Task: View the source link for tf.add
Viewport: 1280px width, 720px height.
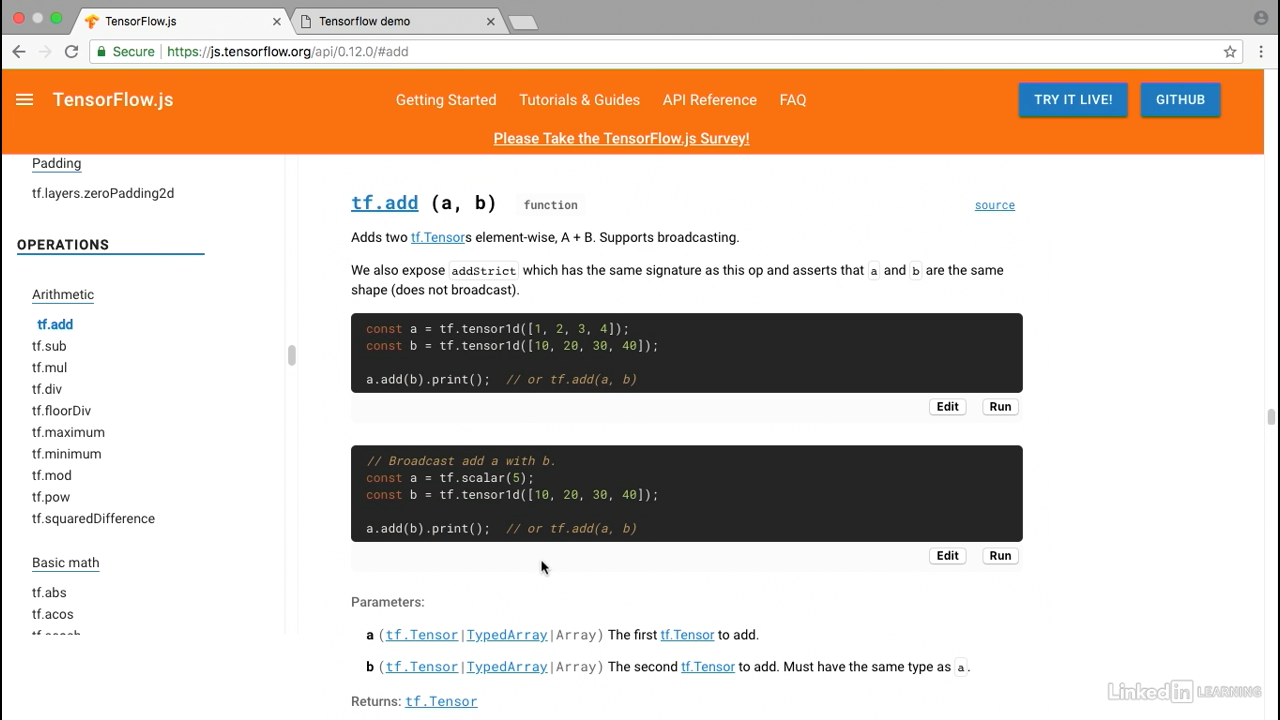Action: [x=995, y=205]
